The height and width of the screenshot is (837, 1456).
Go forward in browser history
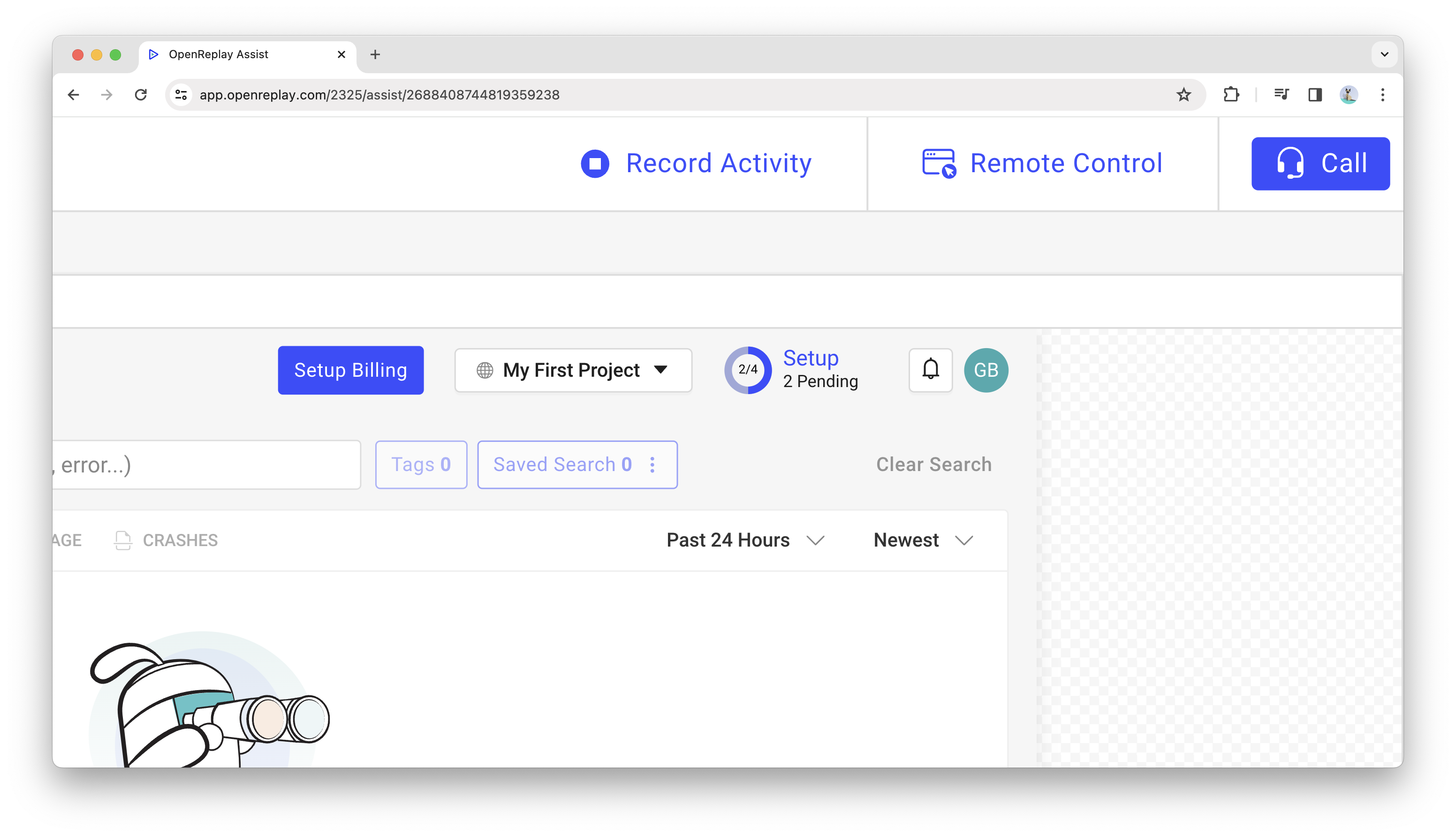[x=107, y=95]
